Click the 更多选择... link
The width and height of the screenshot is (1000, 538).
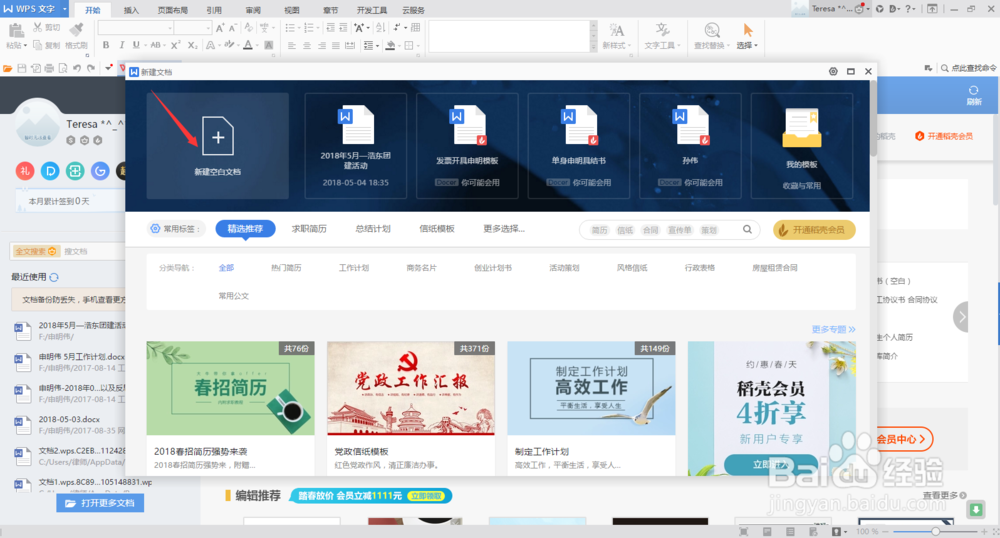pos(504,229)
